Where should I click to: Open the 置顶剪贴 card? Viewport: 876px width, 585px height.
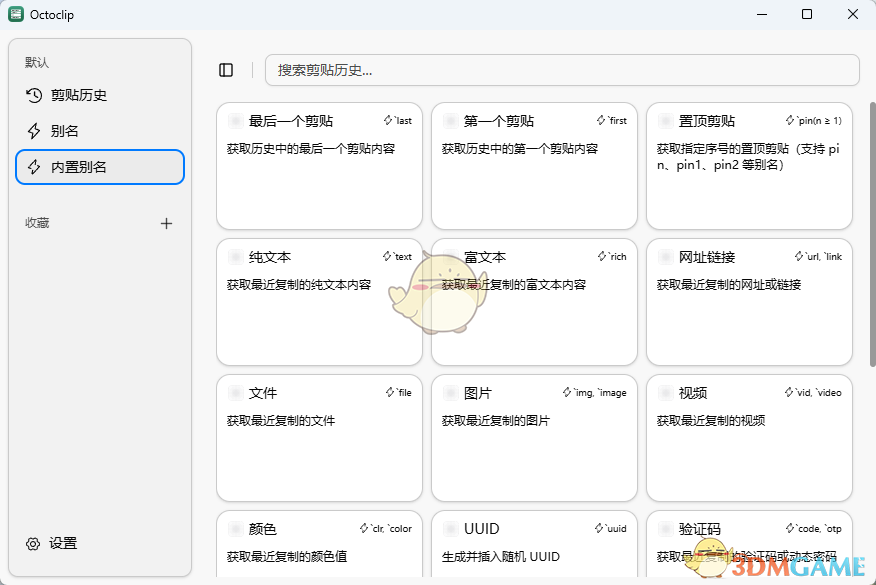(749, 165)
